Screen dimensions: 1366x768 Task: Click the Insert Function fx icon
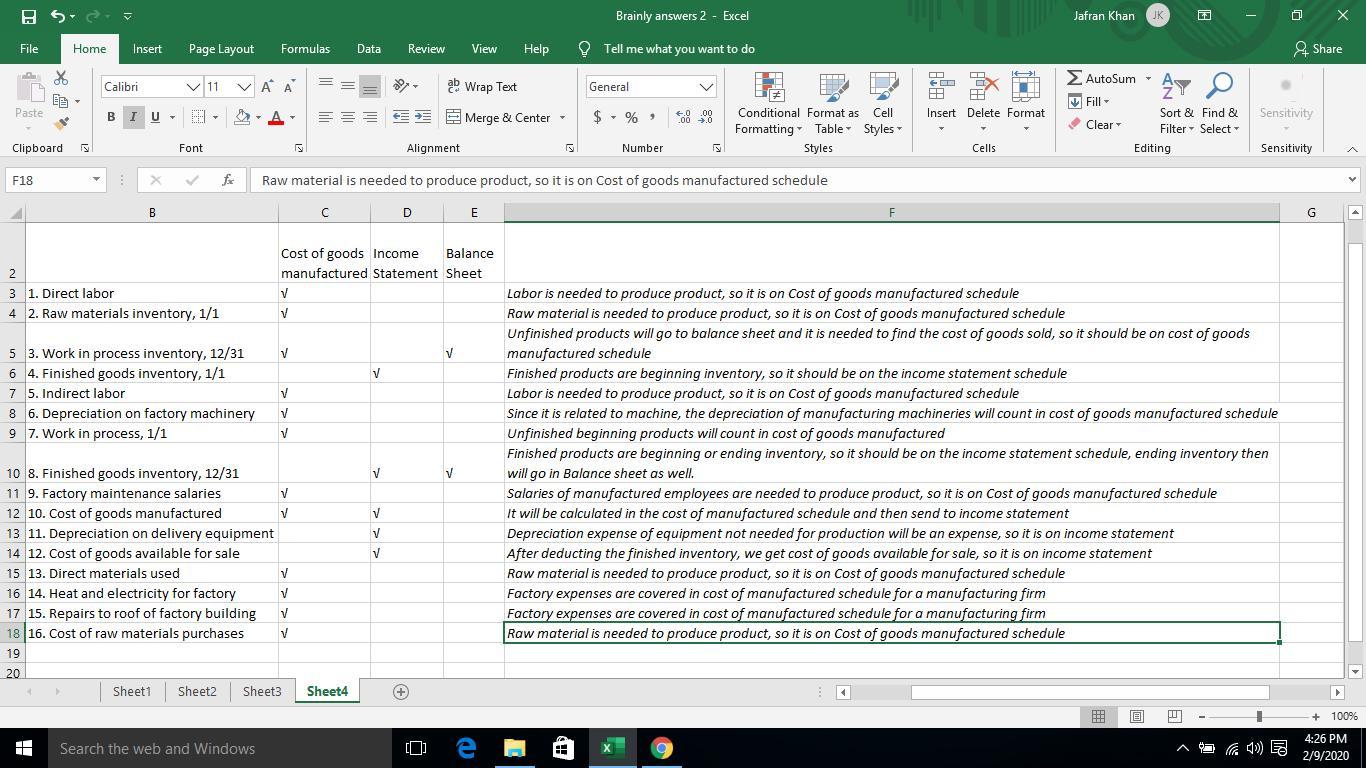click(228, 180)
